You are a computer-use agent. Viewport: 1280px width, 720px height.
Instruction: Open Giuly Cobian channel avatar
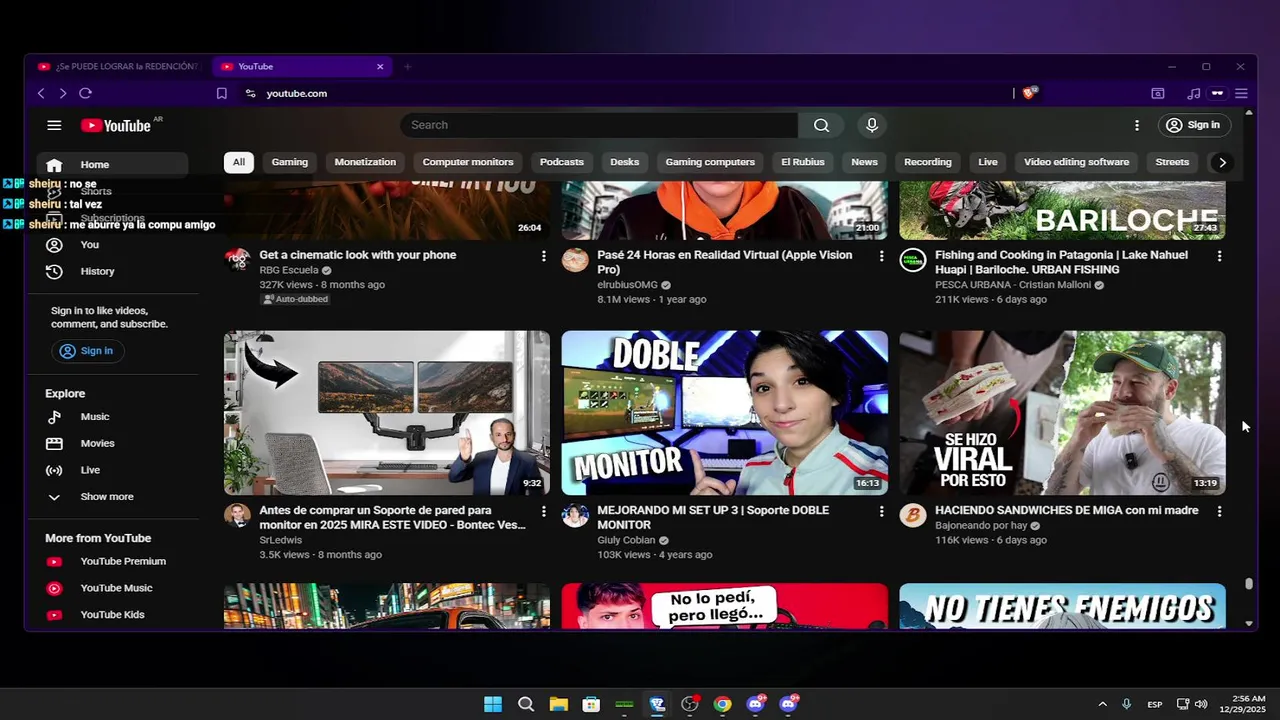[575, 515]
